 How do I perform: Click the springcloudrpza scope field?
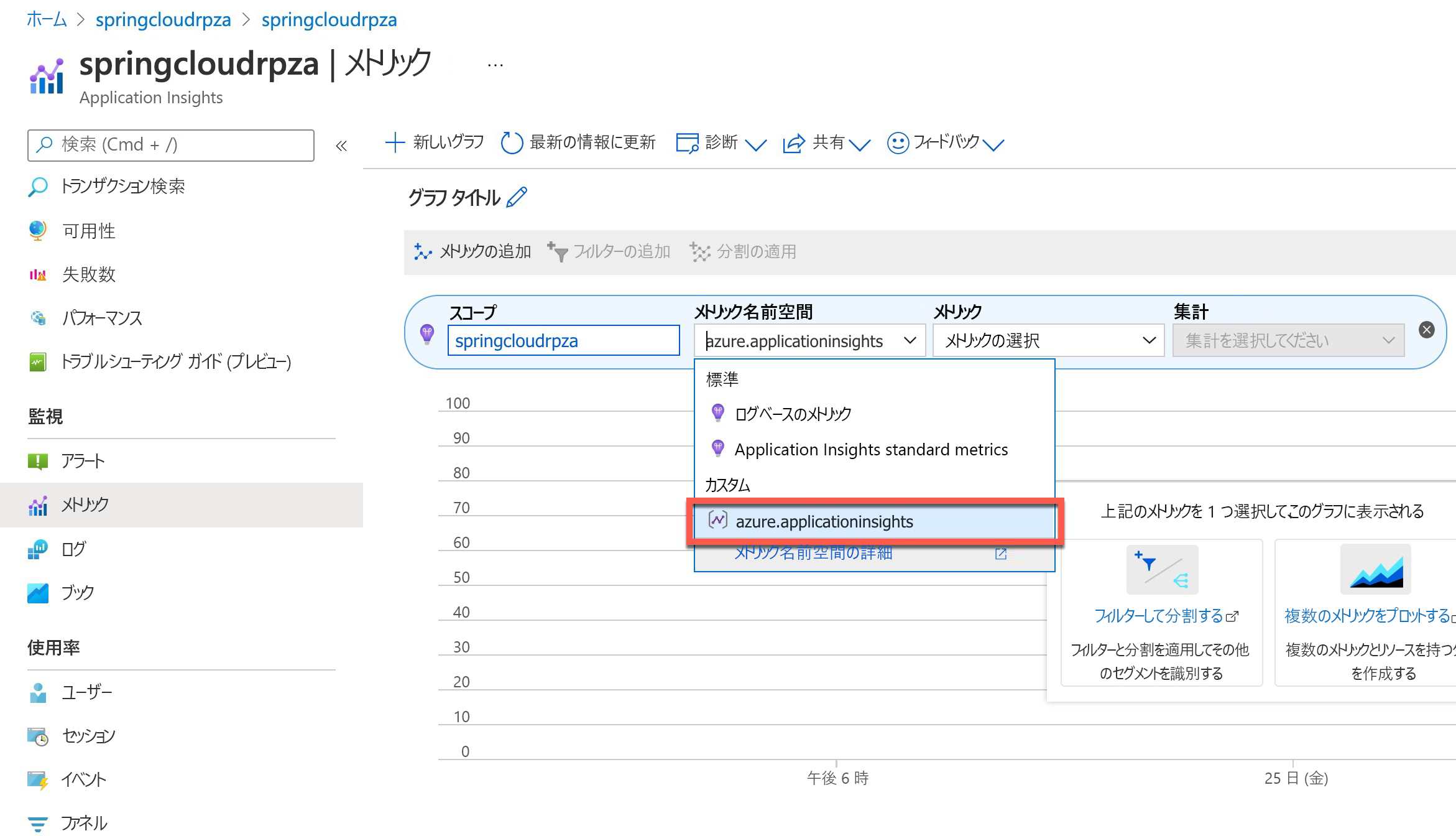(x=563, y=340)
